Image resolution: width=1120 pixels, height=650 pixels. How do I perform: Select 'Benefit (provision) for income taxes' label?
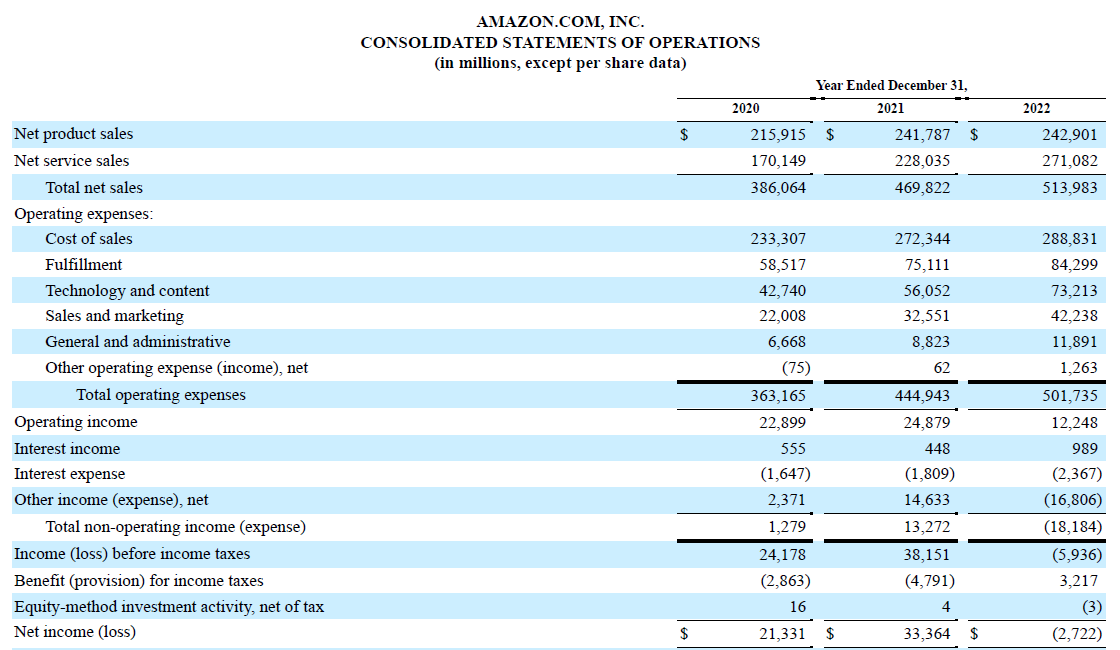click(139, 581)
